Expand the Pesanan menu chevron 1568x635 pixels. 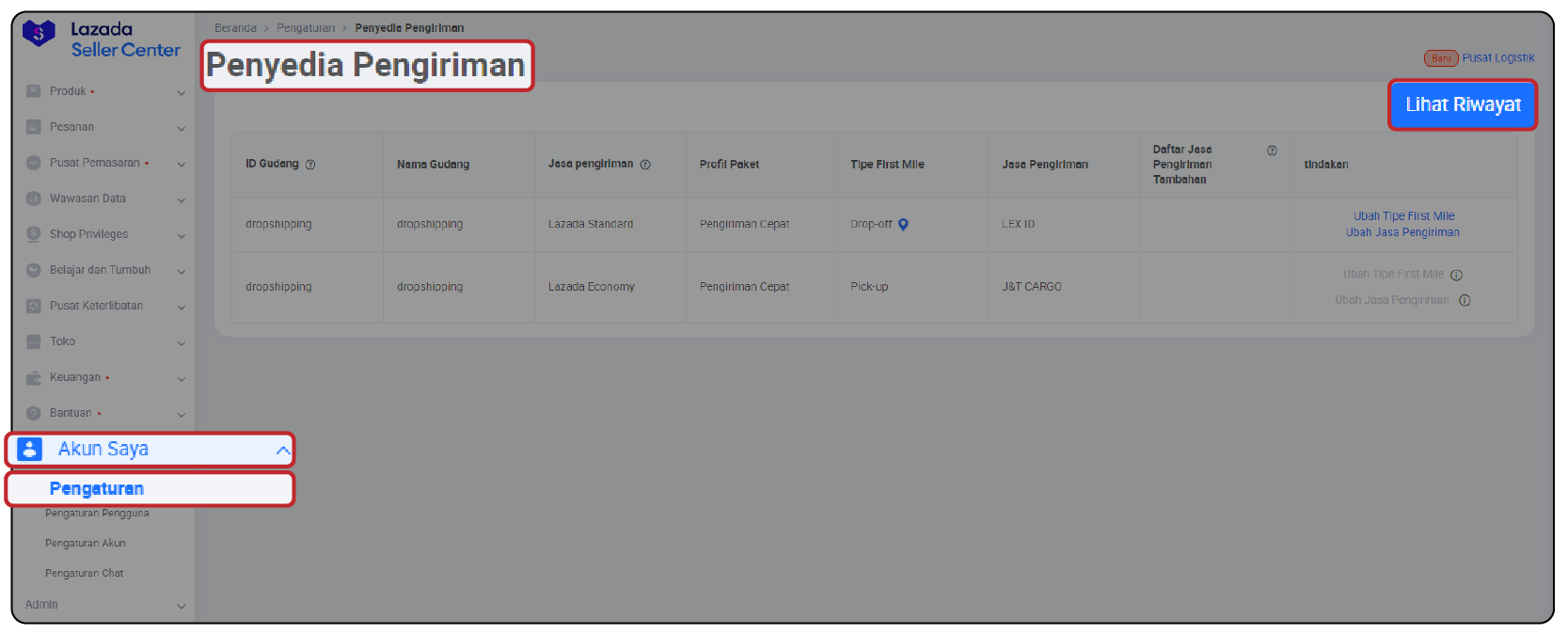(x=181, y=128)
